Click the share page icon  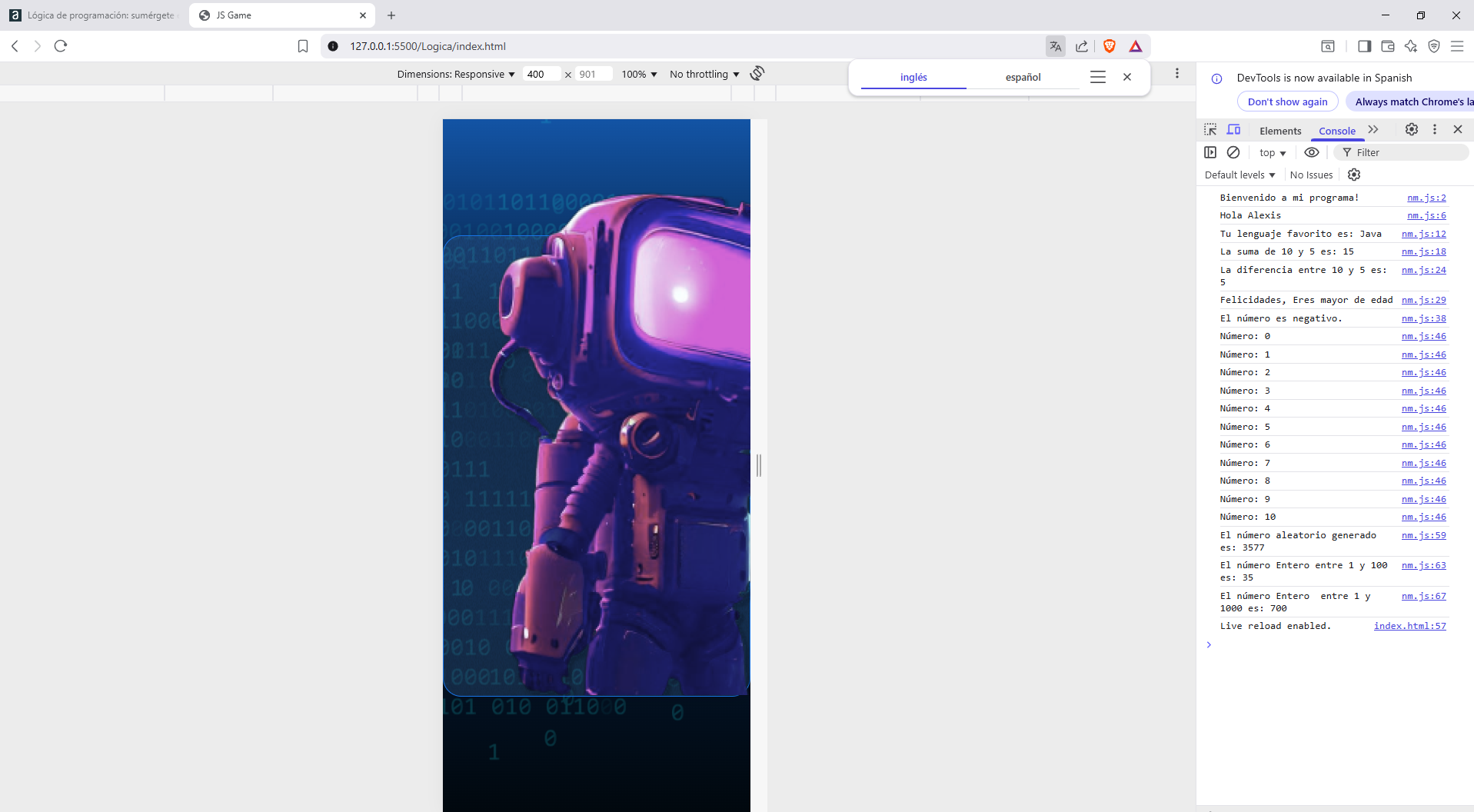click(1082, 46)
